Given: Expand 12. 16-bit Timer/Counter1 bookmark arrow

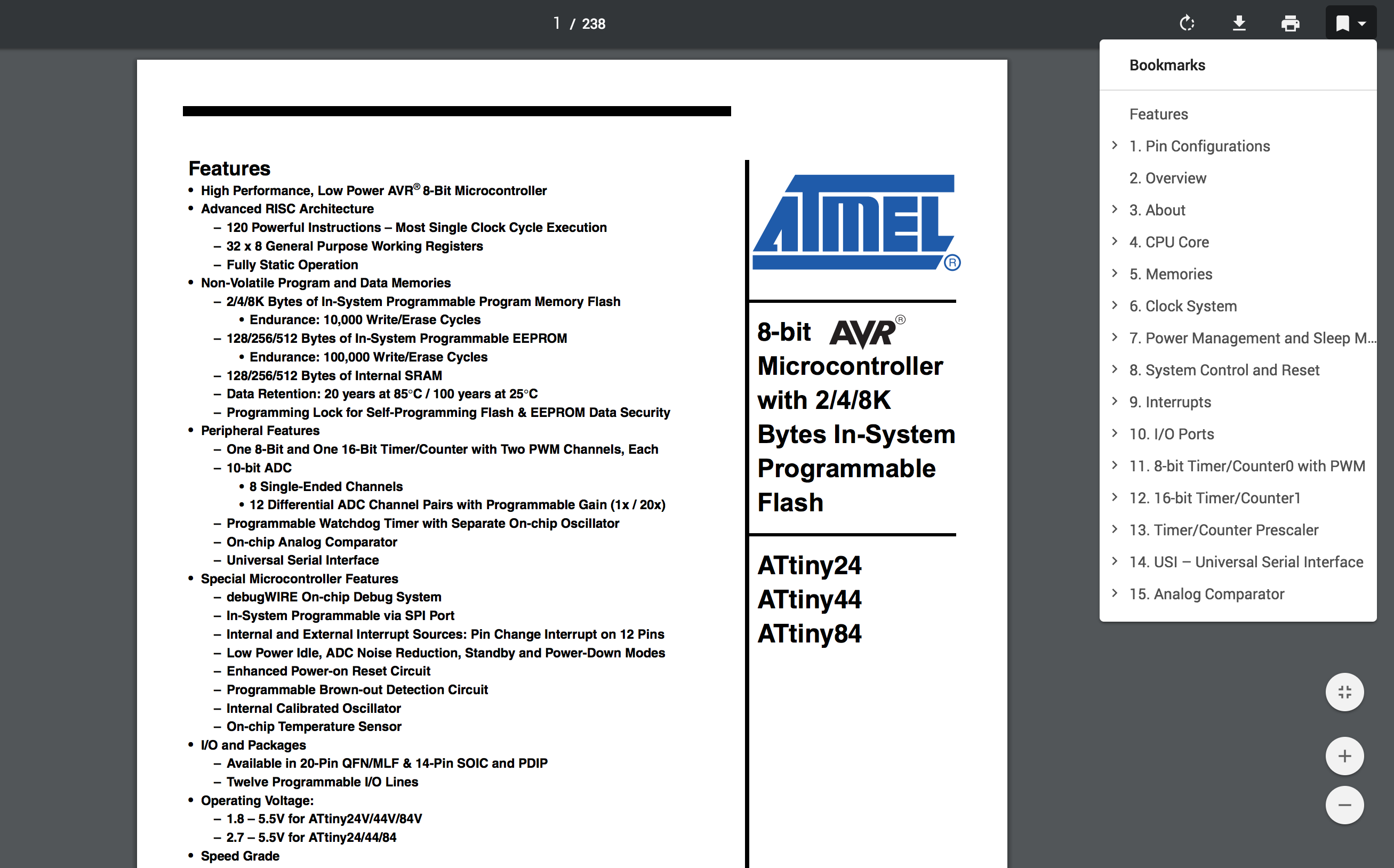Looking at the screenshot, I should point(1115,497).
